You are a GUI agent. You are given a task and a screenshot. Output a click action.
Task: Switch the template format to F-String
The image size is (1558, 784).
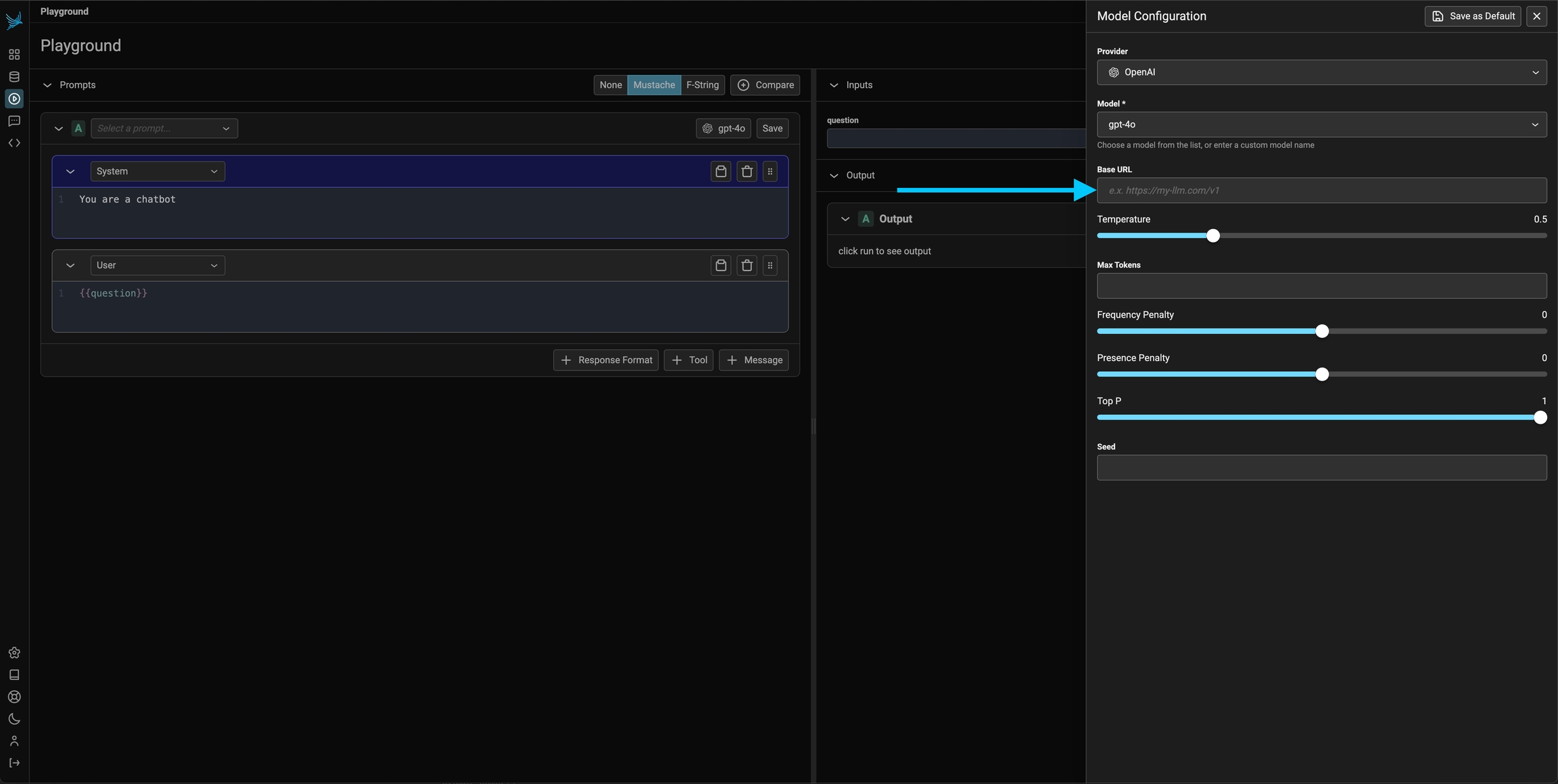click(702, 85)
